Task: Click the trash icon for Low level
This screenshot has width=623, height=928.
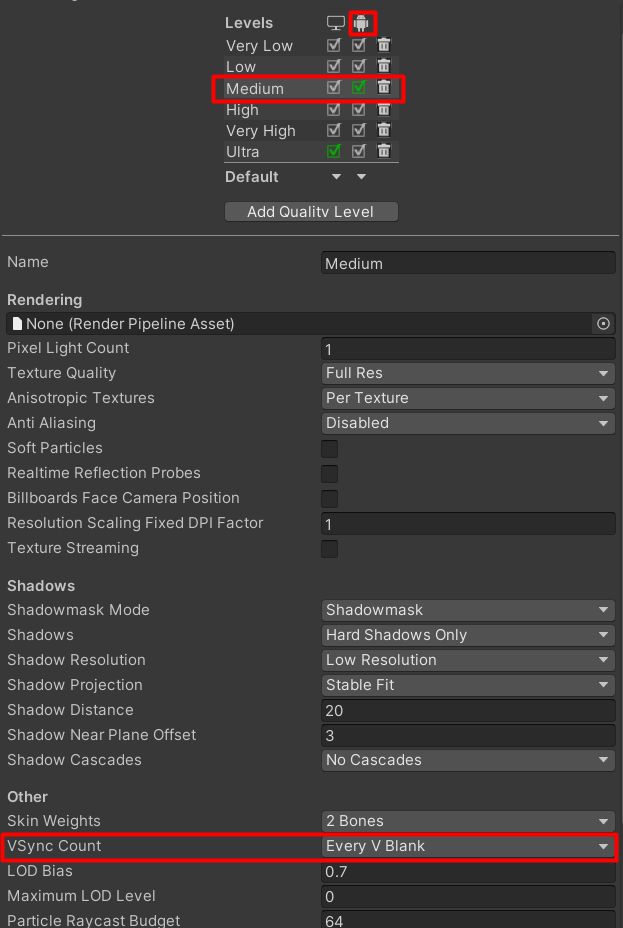Action: (384, 67)
